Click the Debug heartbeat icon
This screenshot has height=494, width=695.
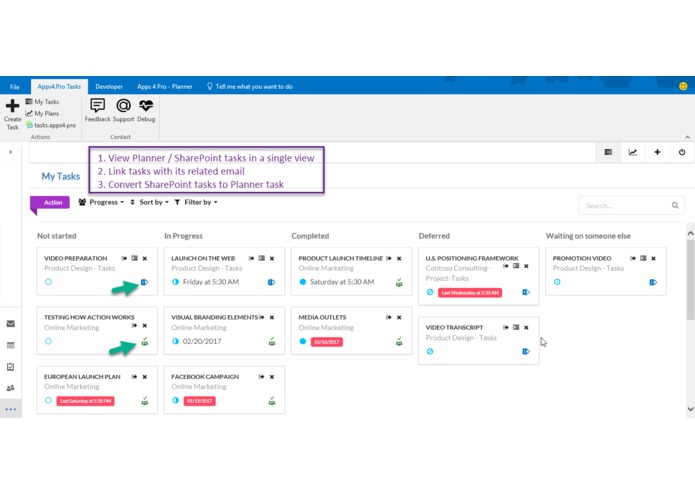(146, 106)
